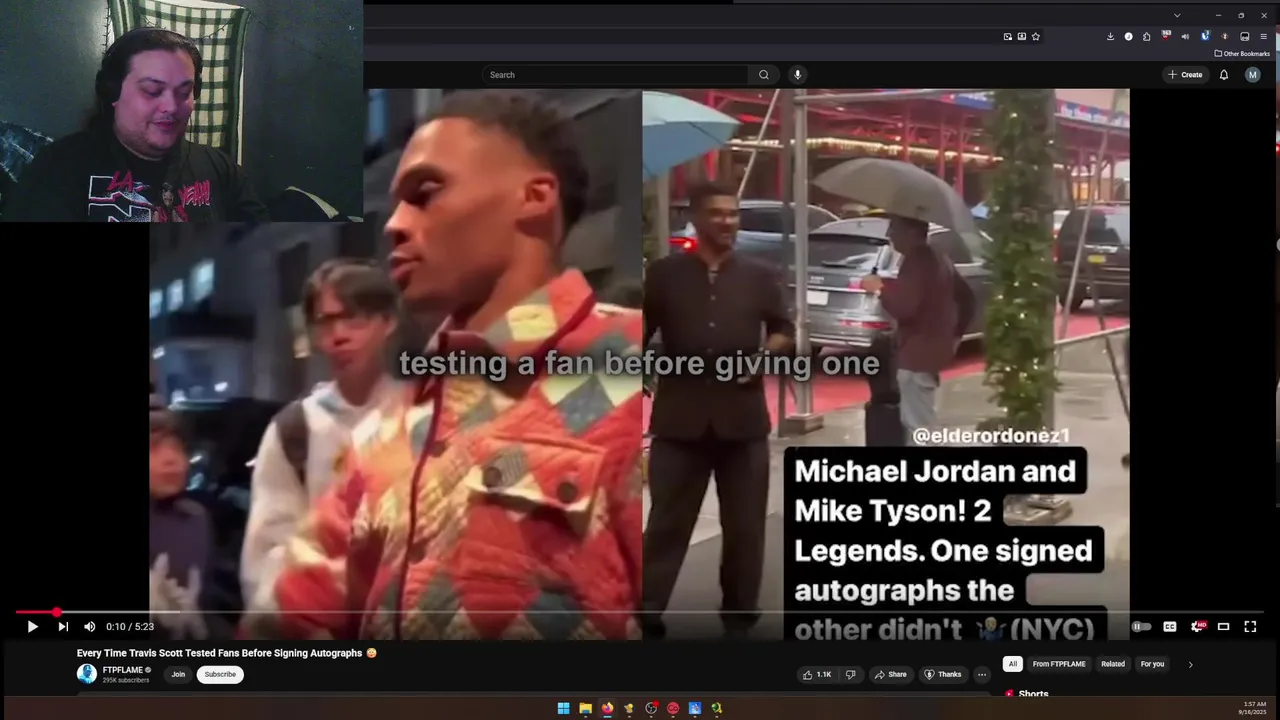Viewport: 1280px width, 720px height.
Task: Skip to the next video
Action: (x=63, y=627)
